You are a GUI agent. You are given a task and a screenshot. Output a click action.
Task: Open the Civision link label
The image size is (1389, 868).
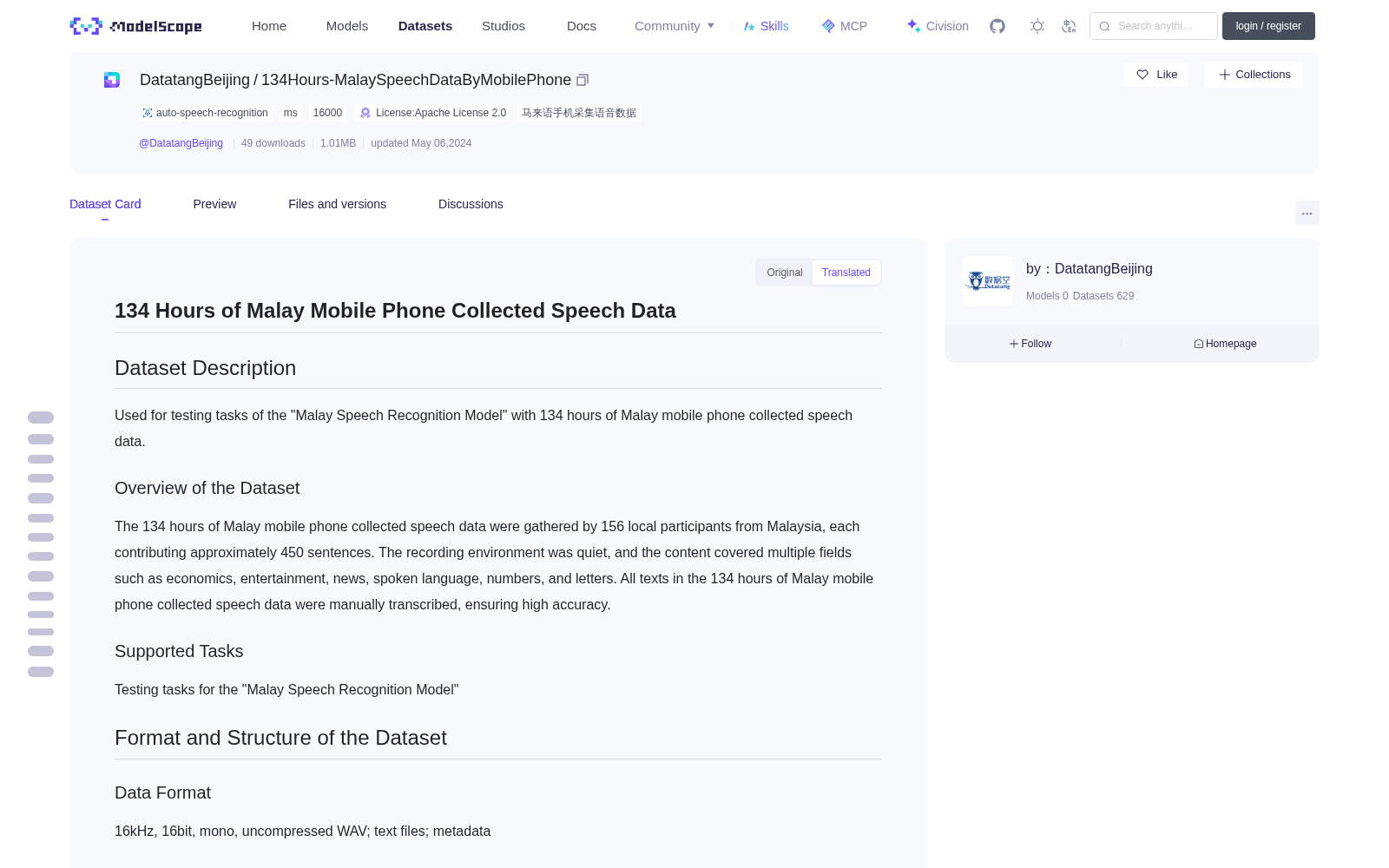pos(947,26)
